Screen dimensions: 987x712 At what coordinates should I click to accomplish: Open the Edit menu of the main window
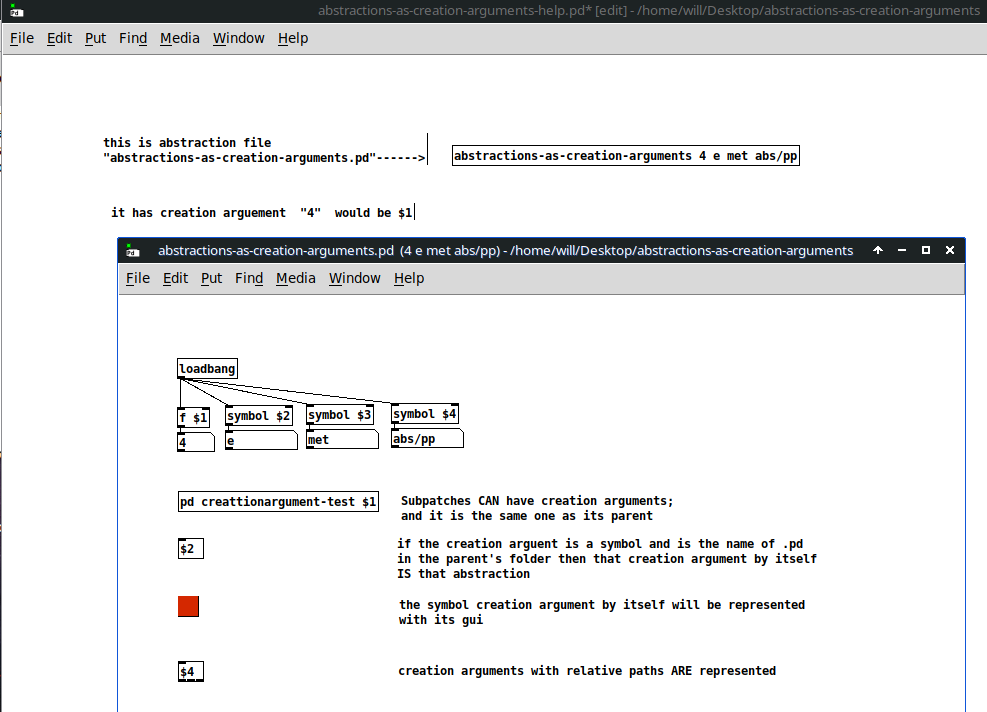pos(59,38)
